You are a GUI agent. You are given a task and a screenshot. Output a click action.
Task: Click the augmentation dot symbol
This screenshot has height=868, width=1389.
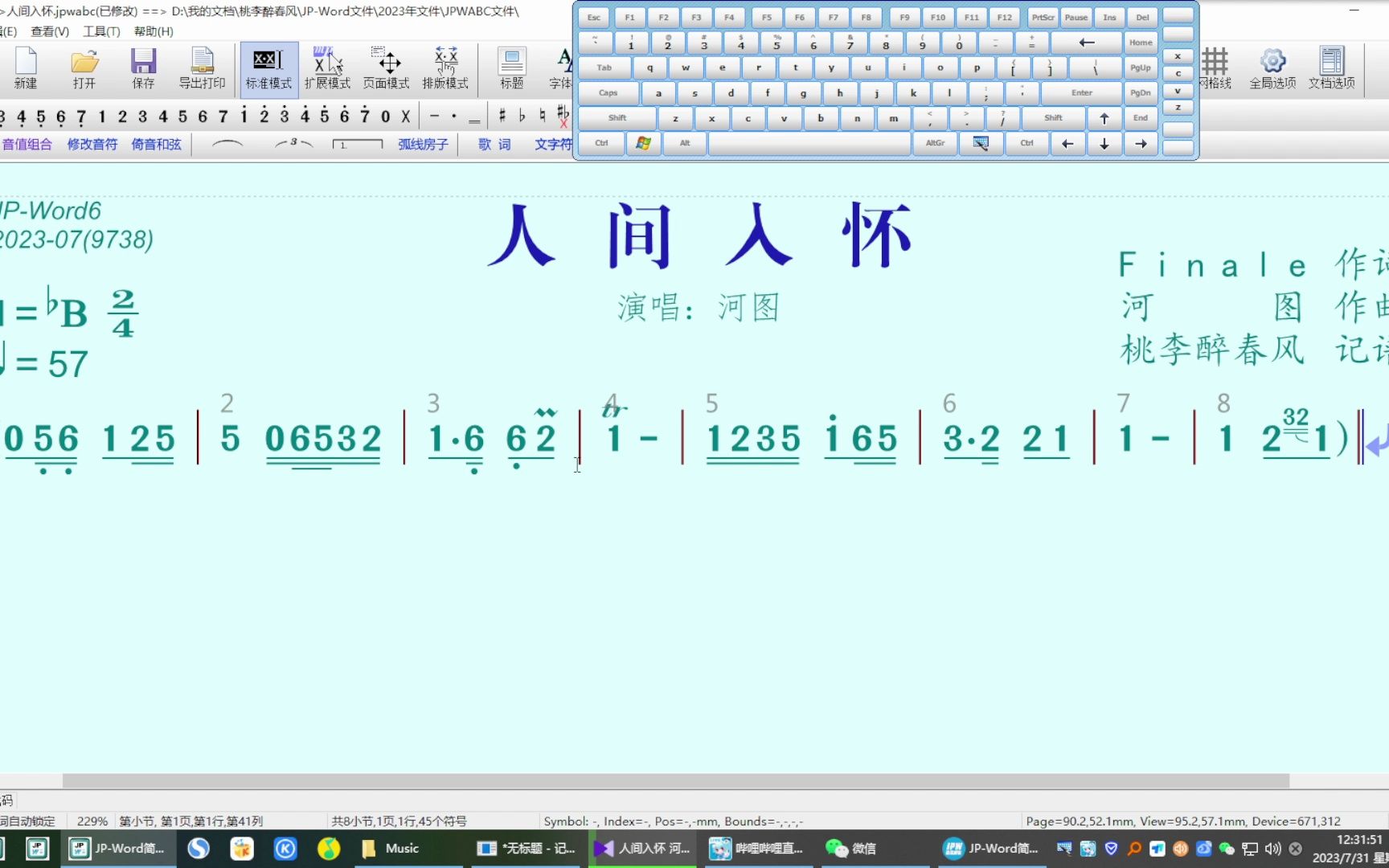tap(454, 116)
